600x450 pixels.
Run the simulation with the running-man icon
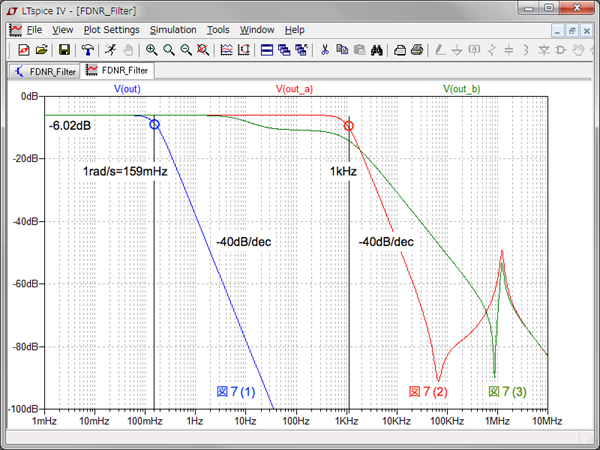click(109, 49)
